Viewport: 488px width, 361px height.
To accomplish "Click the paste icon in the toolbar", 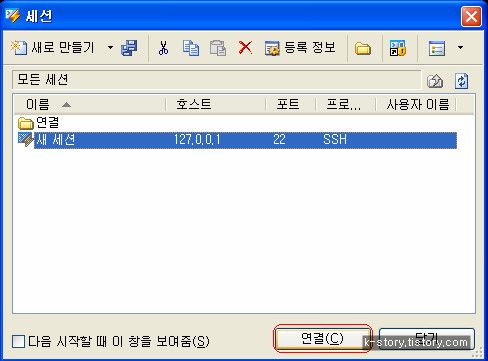I will [218, 48].
